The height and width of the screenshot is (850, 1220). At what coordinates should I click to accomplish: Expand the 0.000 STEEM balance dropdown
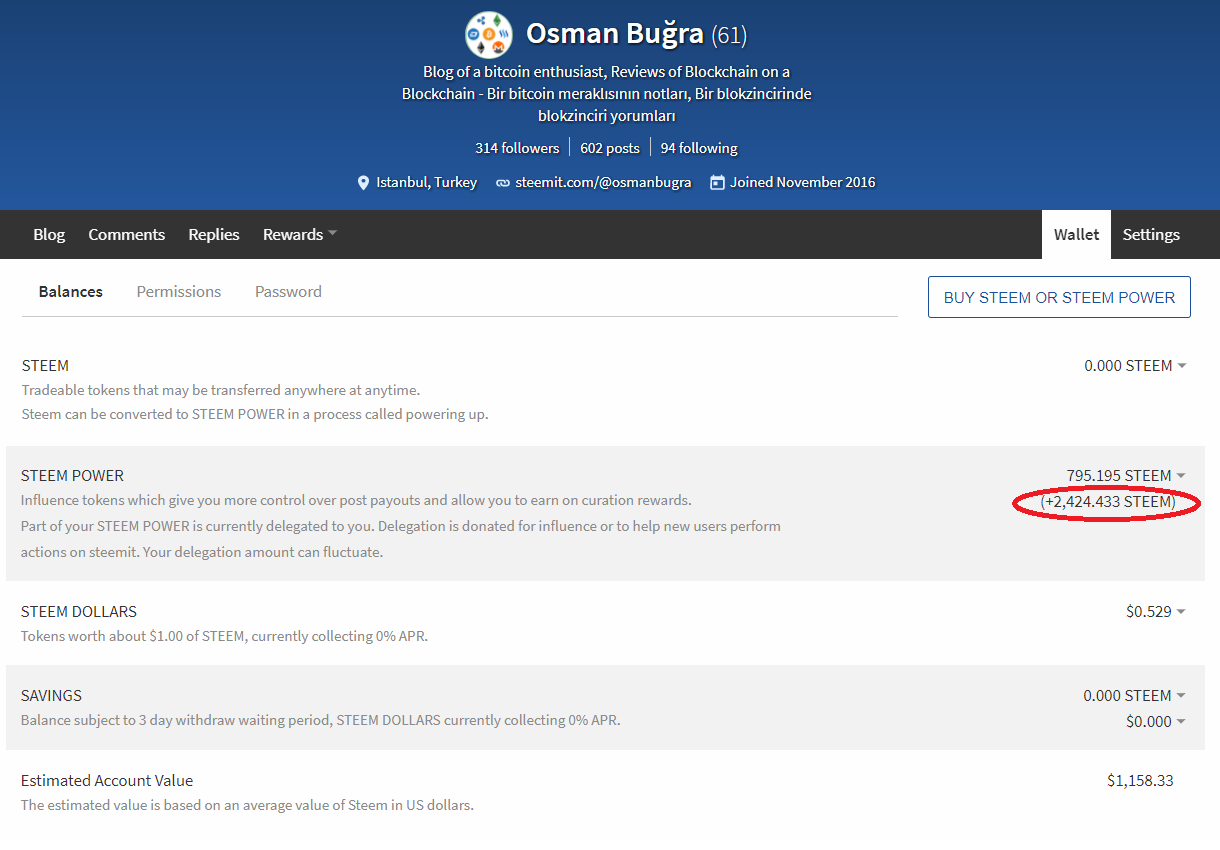click(1135, 366)
